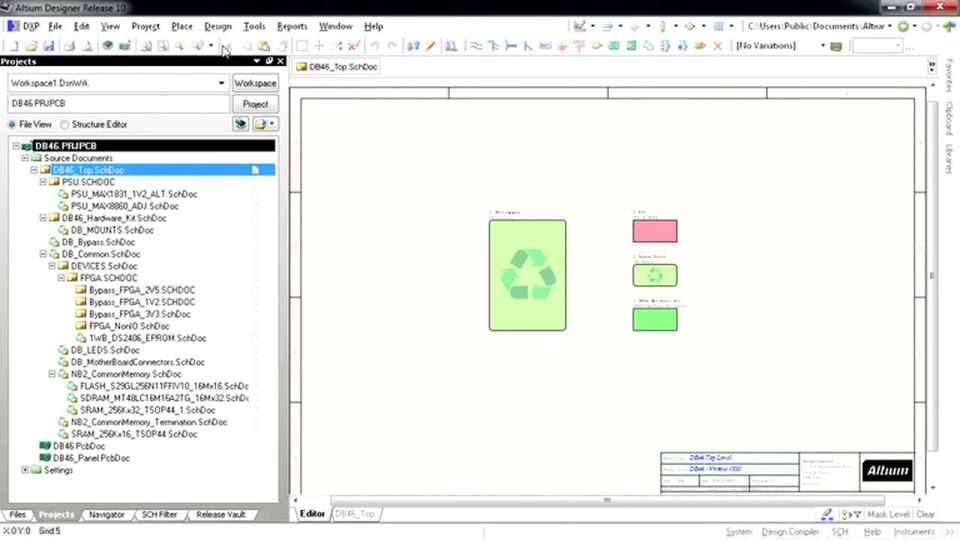This screenshot has height=540, width=960.
Task: Click the redo arrow icon
Action: click(x=392, y=46)
